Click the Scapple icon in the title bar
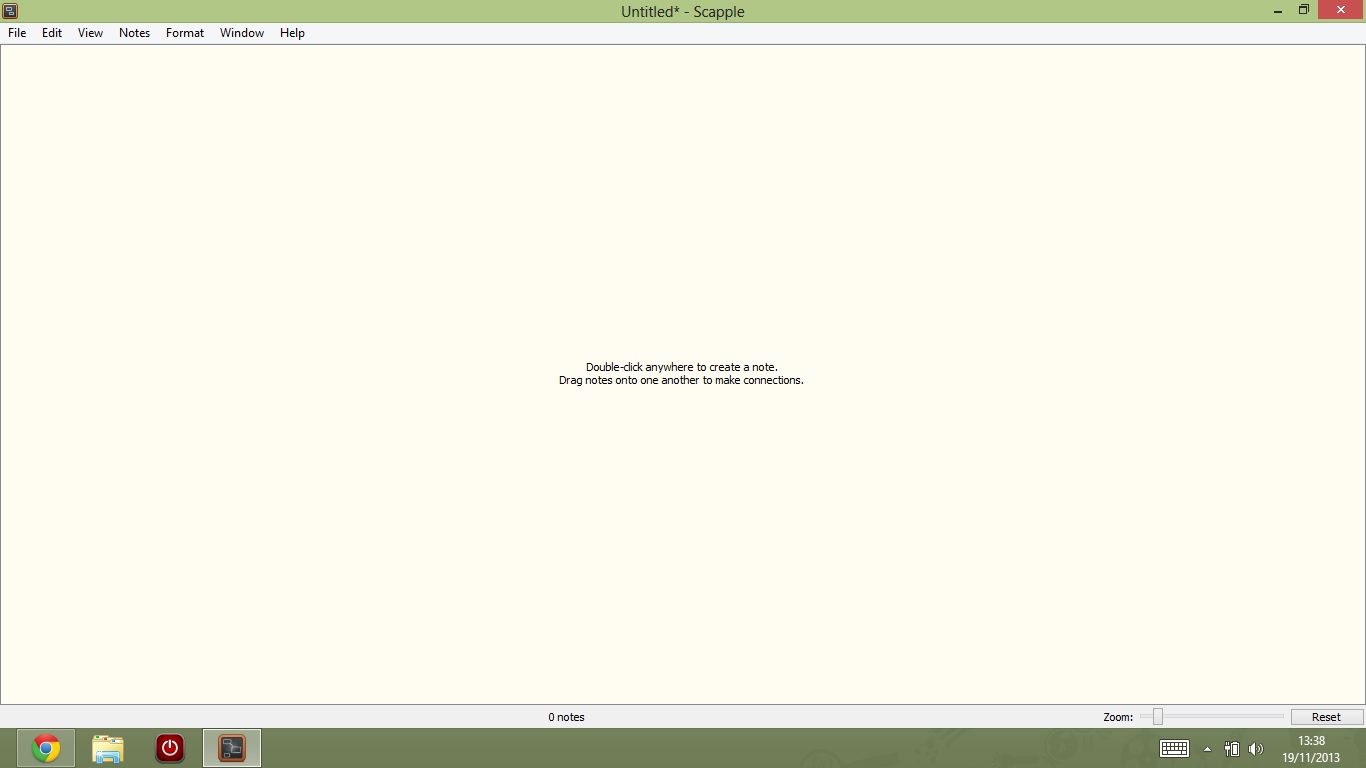1366x768 pixels. [10, 11]
